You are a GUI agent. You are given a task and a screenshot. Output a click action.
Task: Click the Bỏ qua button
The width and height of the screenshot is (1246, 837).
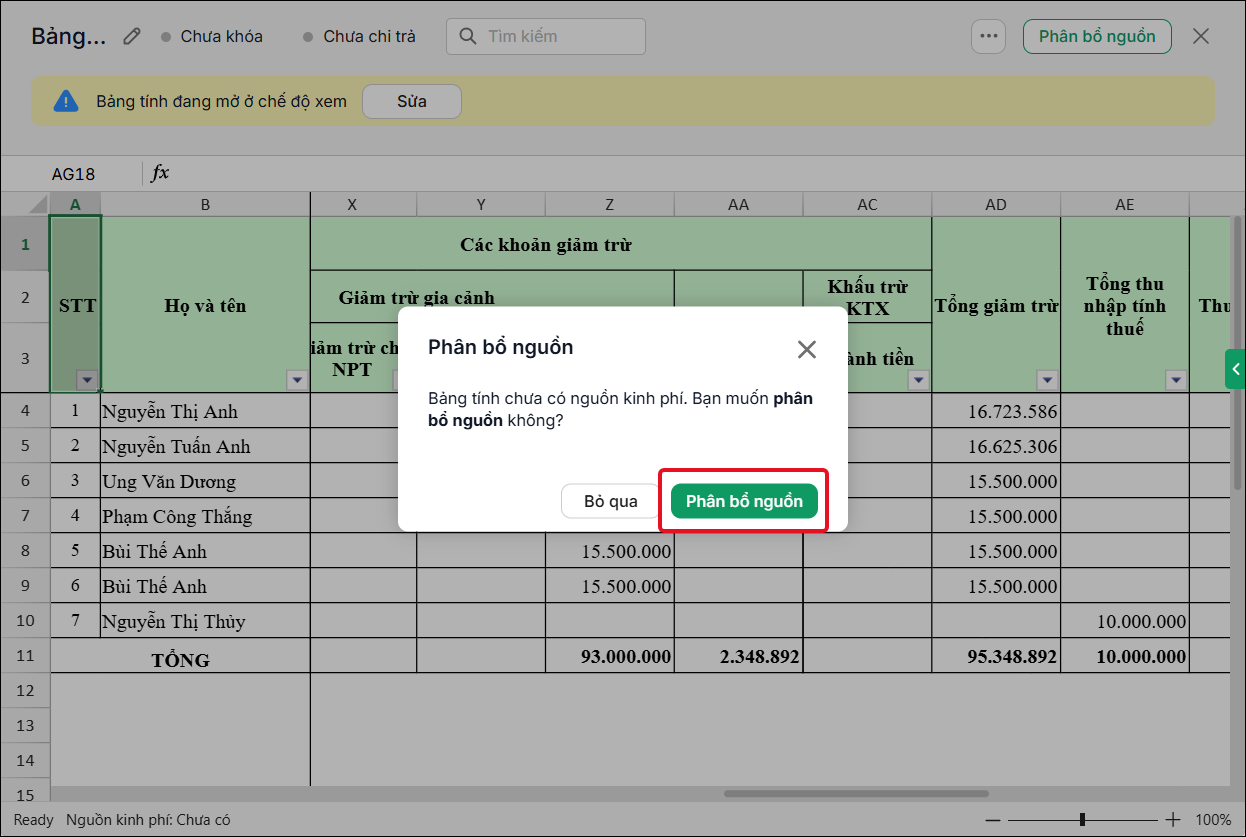tap(610, 501)
